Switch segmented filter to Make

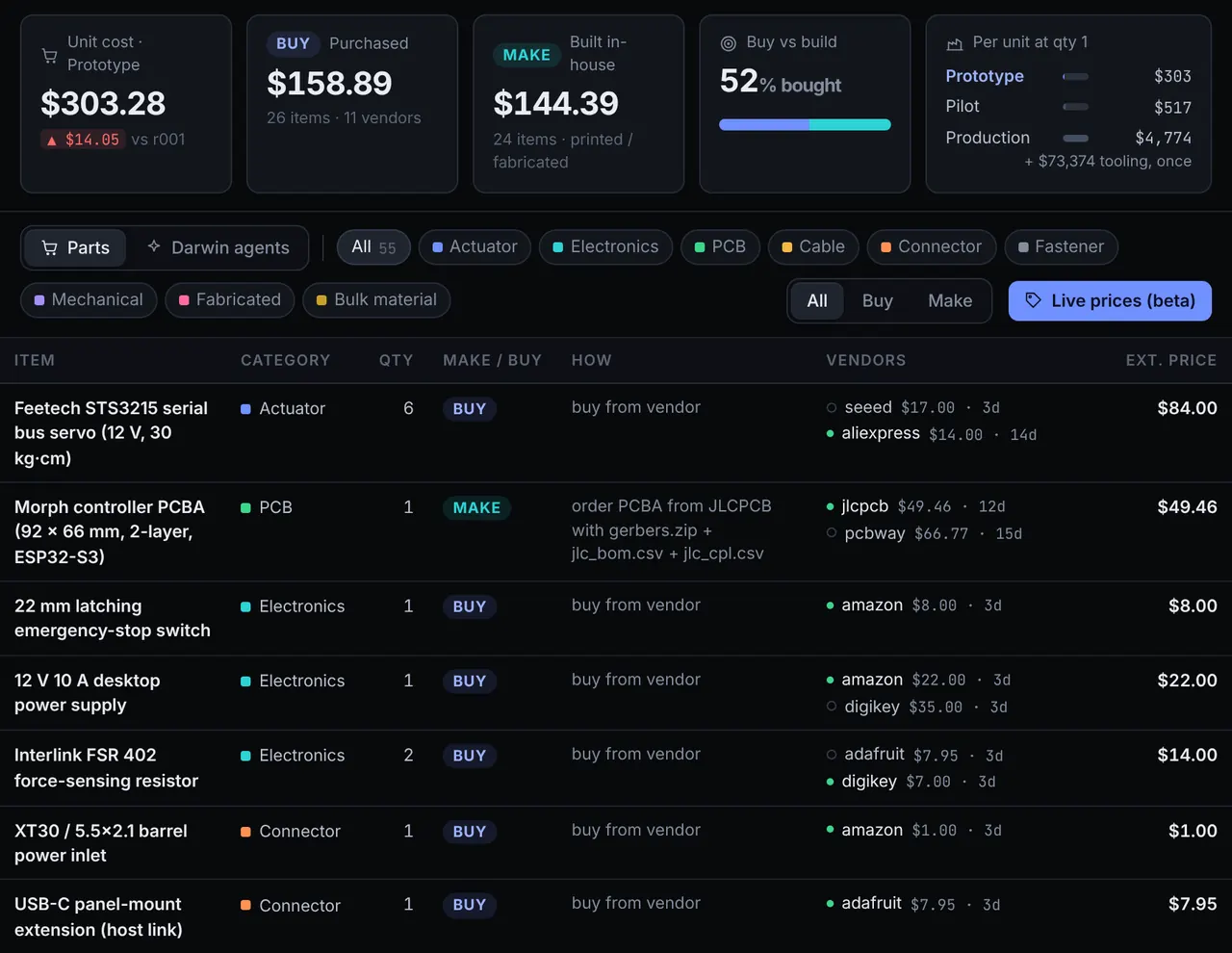click(x=950, y=301)
